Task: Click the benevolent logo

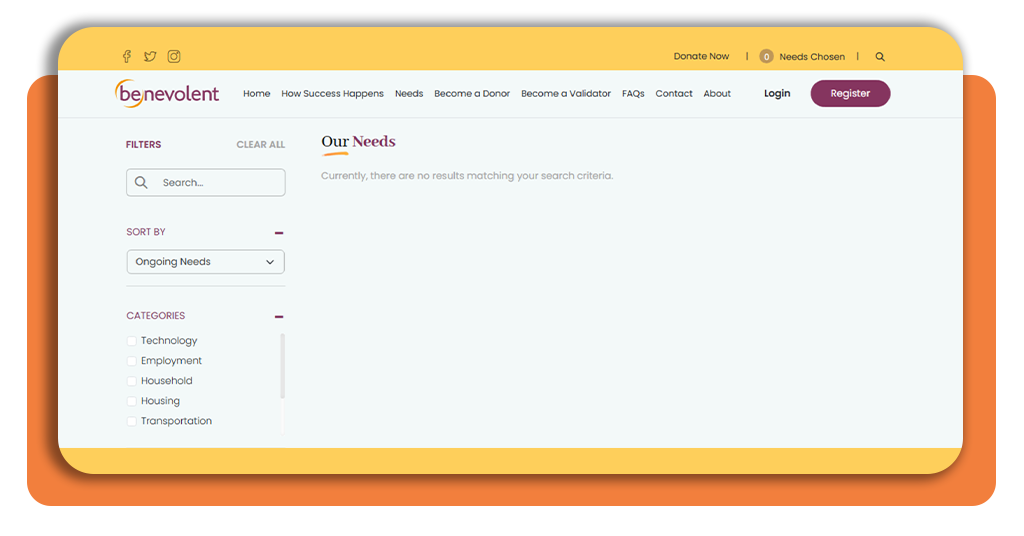Action: click(167, 93)
